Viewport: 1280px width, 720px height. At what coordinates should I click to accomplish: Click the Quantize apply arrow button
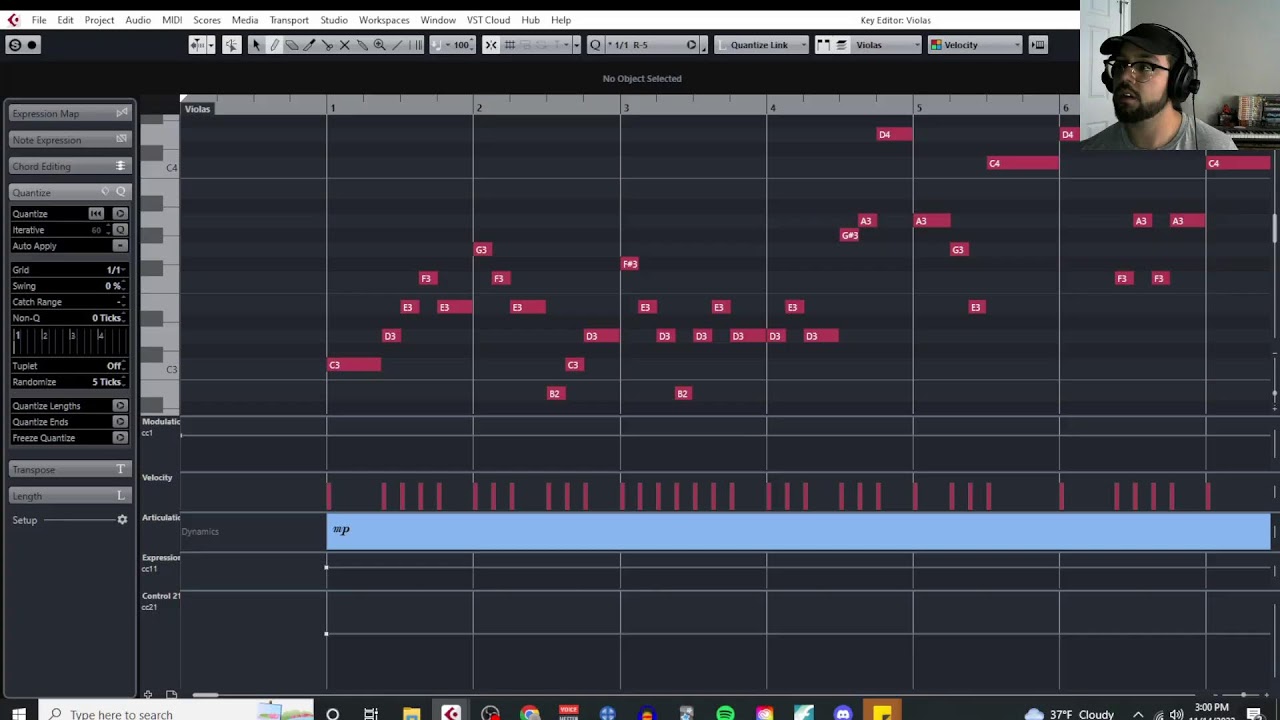120,214
